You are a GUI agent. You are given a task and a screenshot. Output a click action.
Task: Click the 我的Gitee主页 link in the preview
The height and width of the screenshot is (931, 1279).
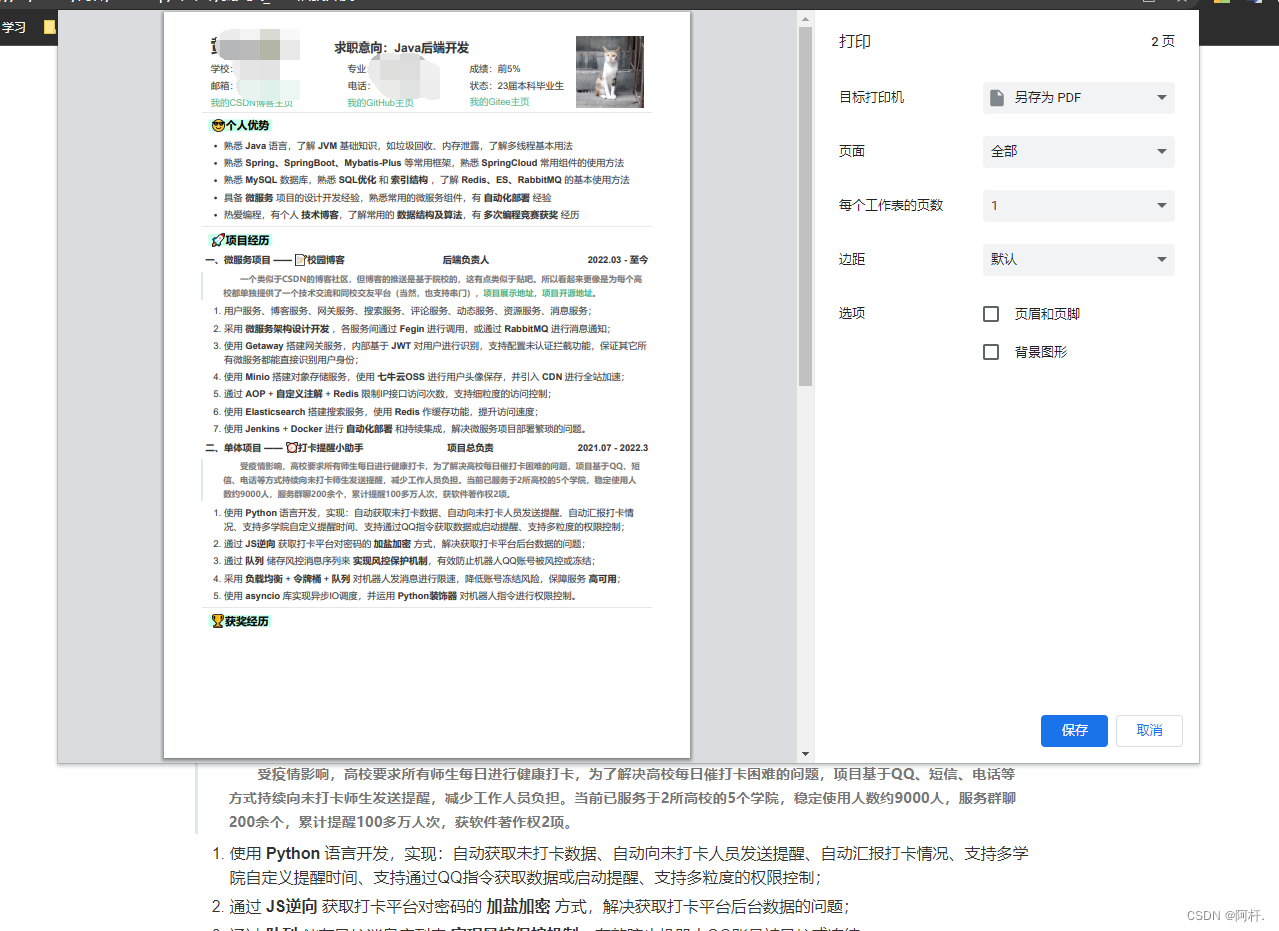click(x=499, y=102)
